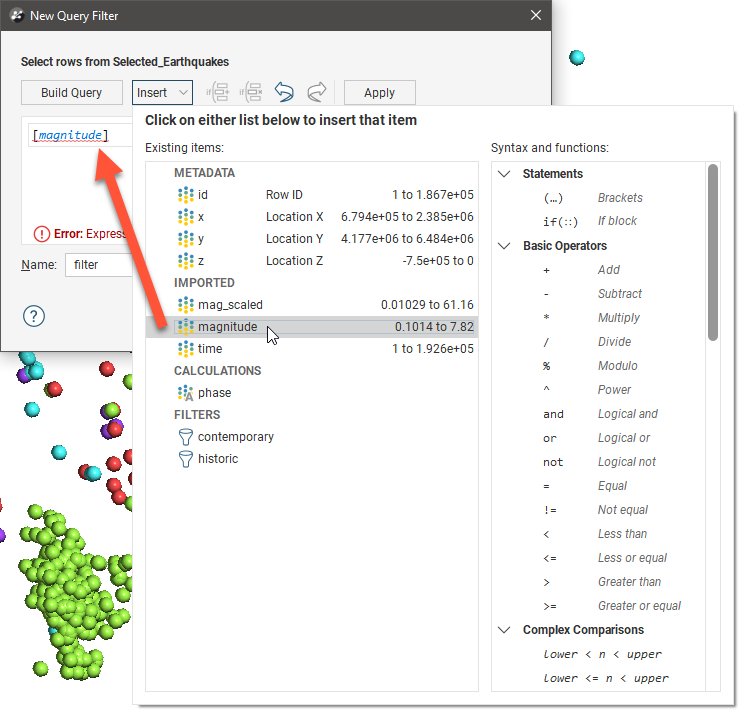742x715 pixels.
Task: Open the Insert dropdown
Action: tap(161, 93)
